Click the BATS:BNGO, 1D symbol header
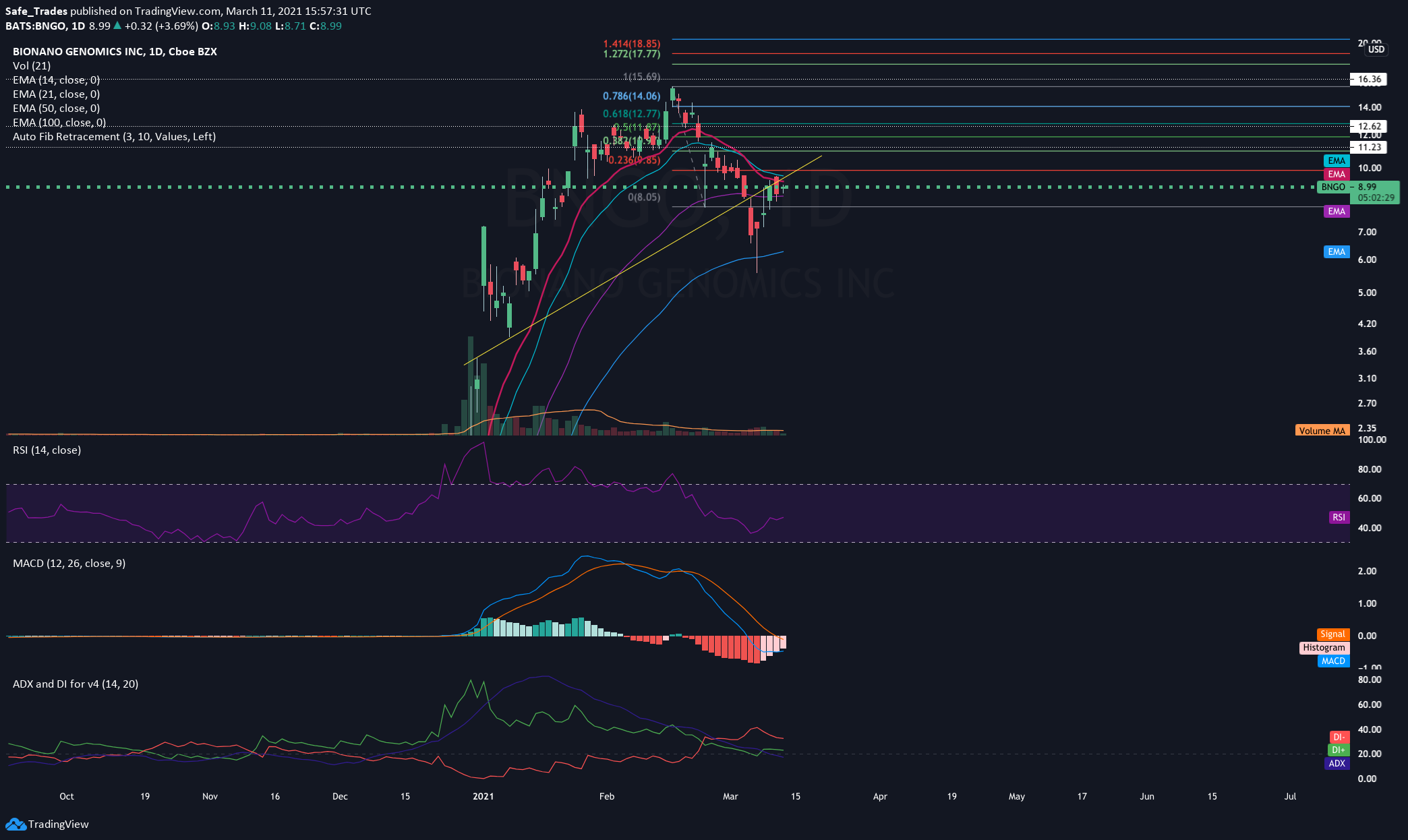The height and width of the screenshot is (840, 1408). point(45,26)
